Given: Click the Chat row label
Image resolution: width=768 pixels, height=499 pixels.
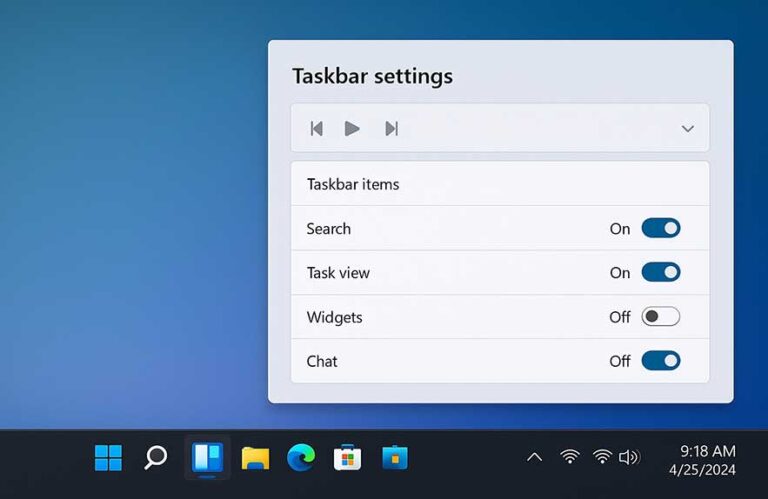Looking at the screenshot, I should click(322, 361).
